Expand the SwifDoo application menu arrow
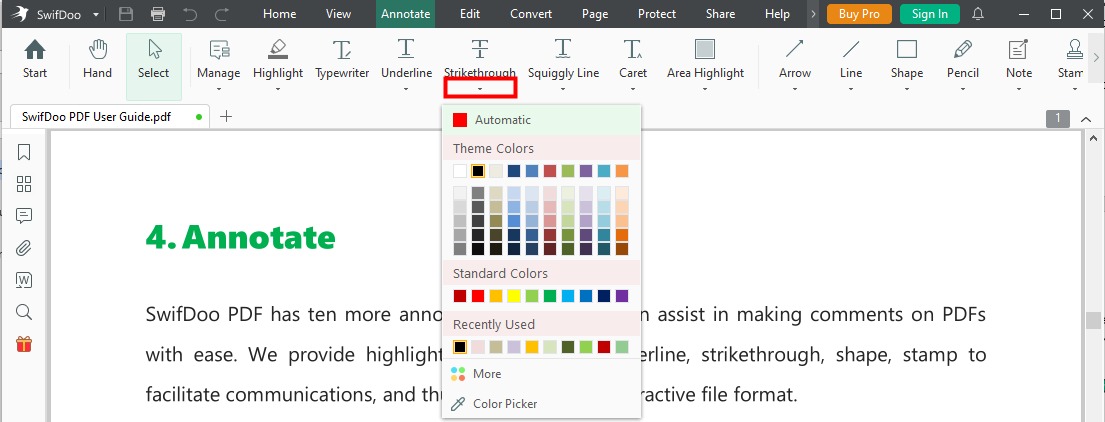This screenshot has width=1105, height=422. pos(96,14)
